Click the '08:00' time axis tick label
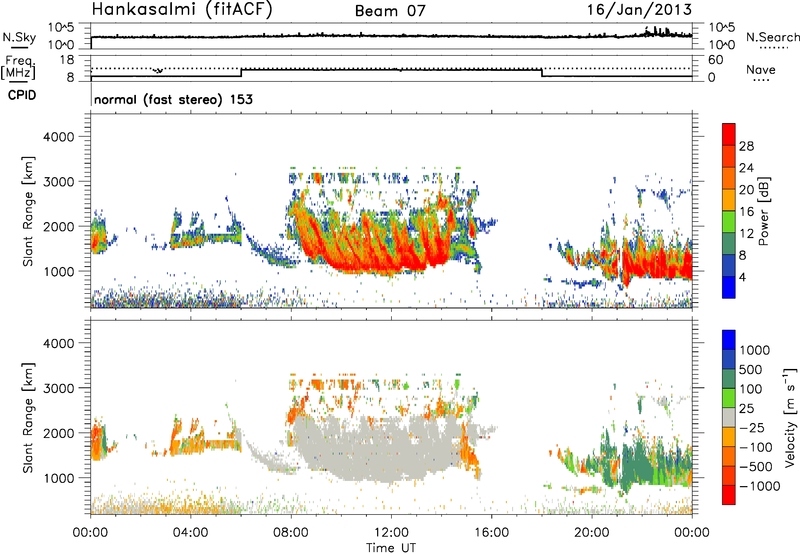The width and height of the screenshot is (800, 554). (291, 533)
